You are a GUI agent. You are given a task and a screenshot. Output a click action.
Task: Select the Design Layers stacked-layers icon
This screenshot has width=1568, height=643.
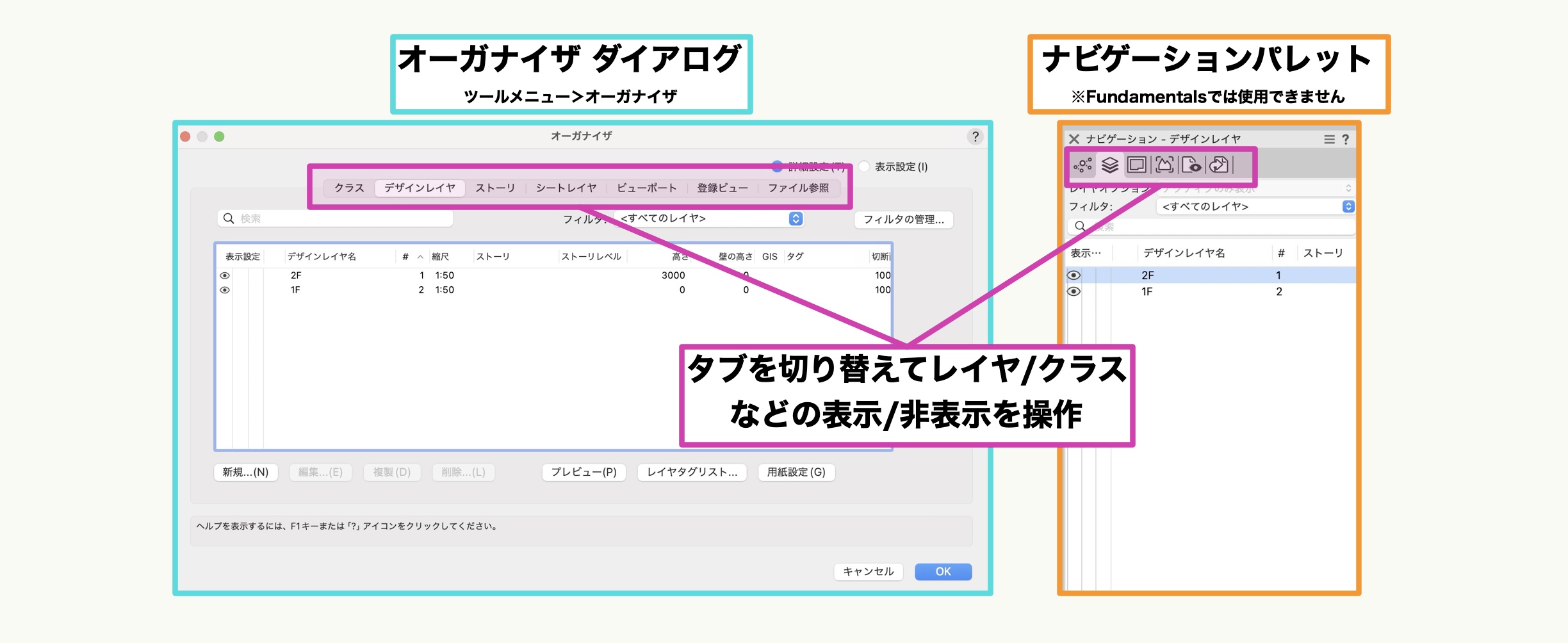click(1109, 165)
